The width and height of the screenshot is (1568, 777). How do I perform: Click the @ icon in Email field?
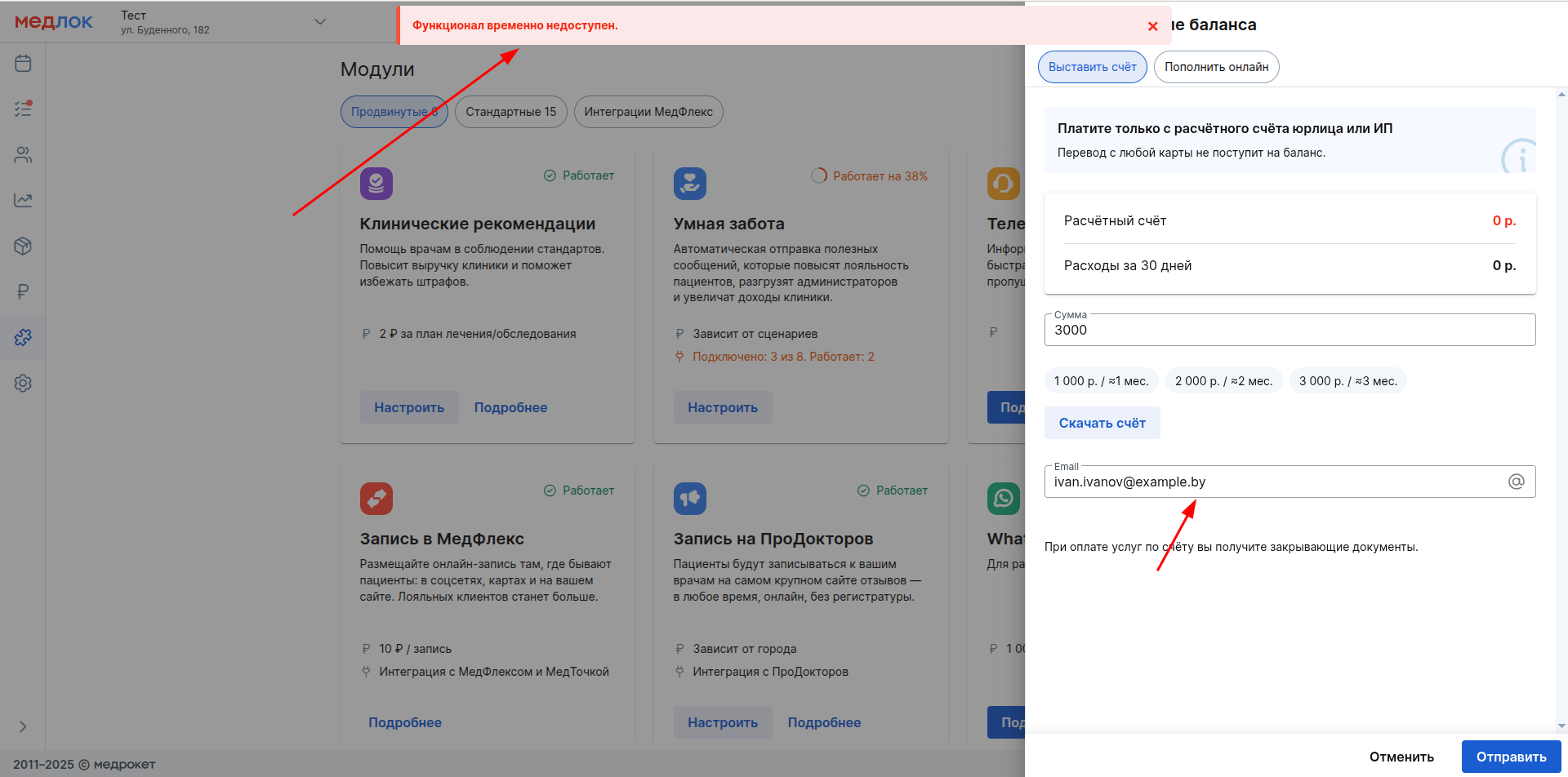[1517, 482]
